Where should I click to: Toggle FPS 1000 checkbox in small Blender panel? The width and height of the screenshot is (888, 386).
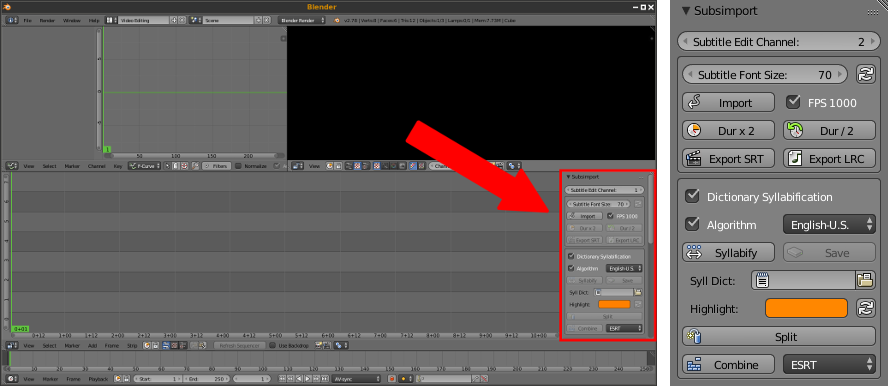610,216
